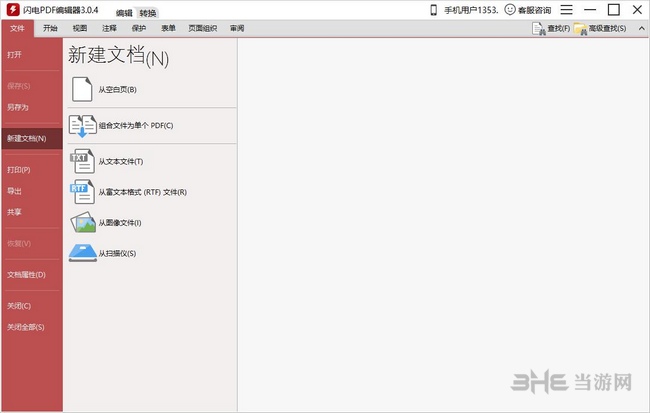Viewport: 650px width, 413px height.
Task: Open the 保护 ribbon tab
Action: (x=139, y=28)
